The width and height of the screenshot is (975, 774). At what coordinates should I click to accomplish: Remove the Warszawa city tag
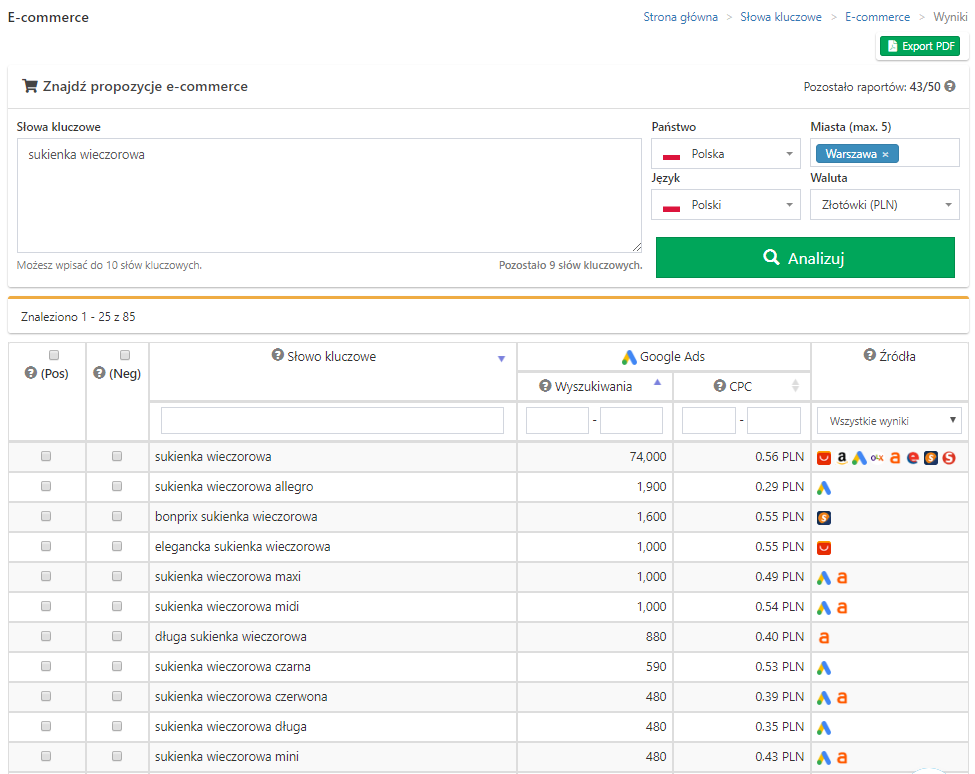[x=885, y=155]
